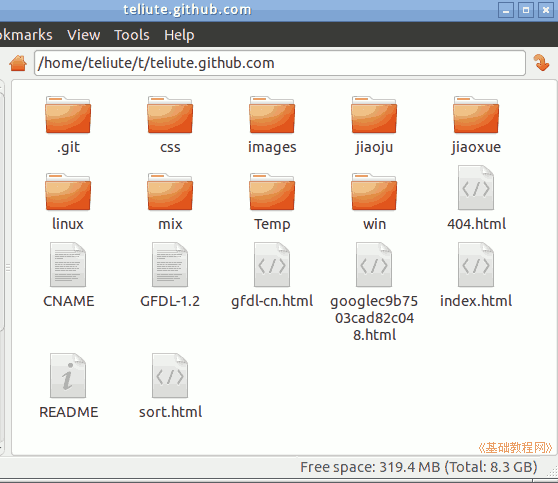Click the README file name label

coord(68,412)
